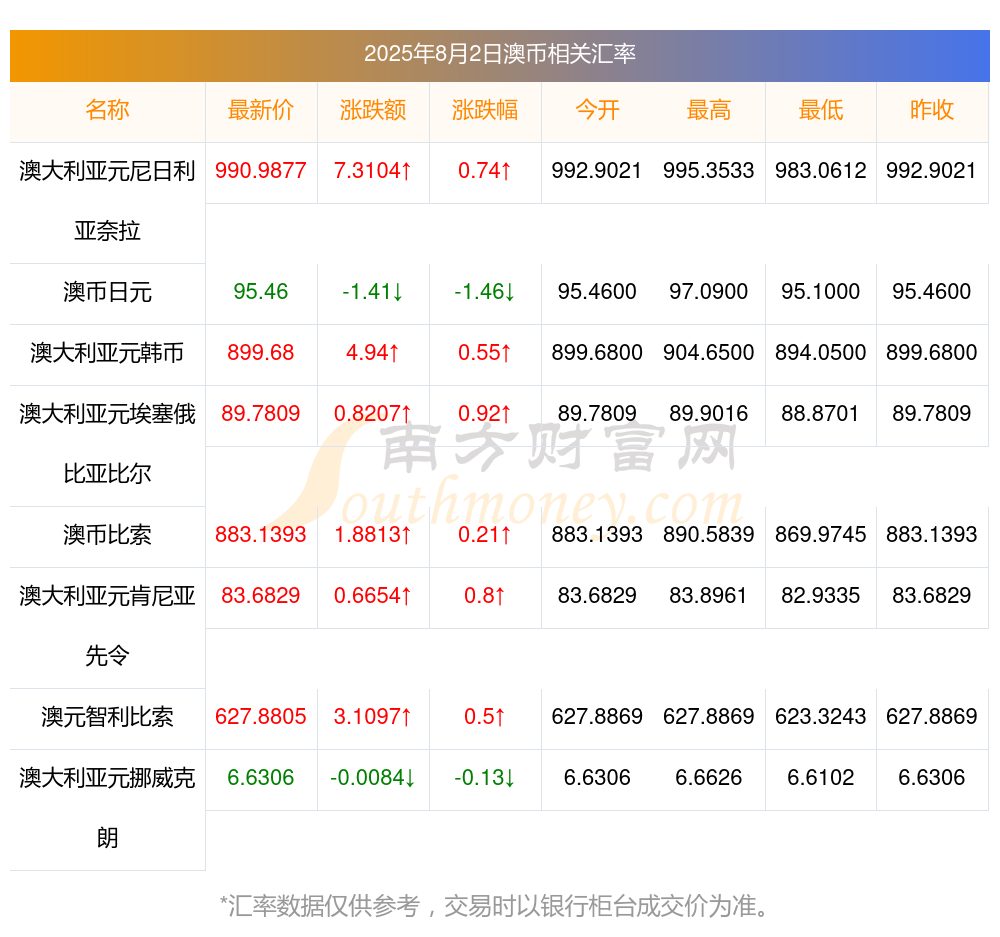Select the 今开 column header
The image size is (1000, 937).
pos(597,110)
